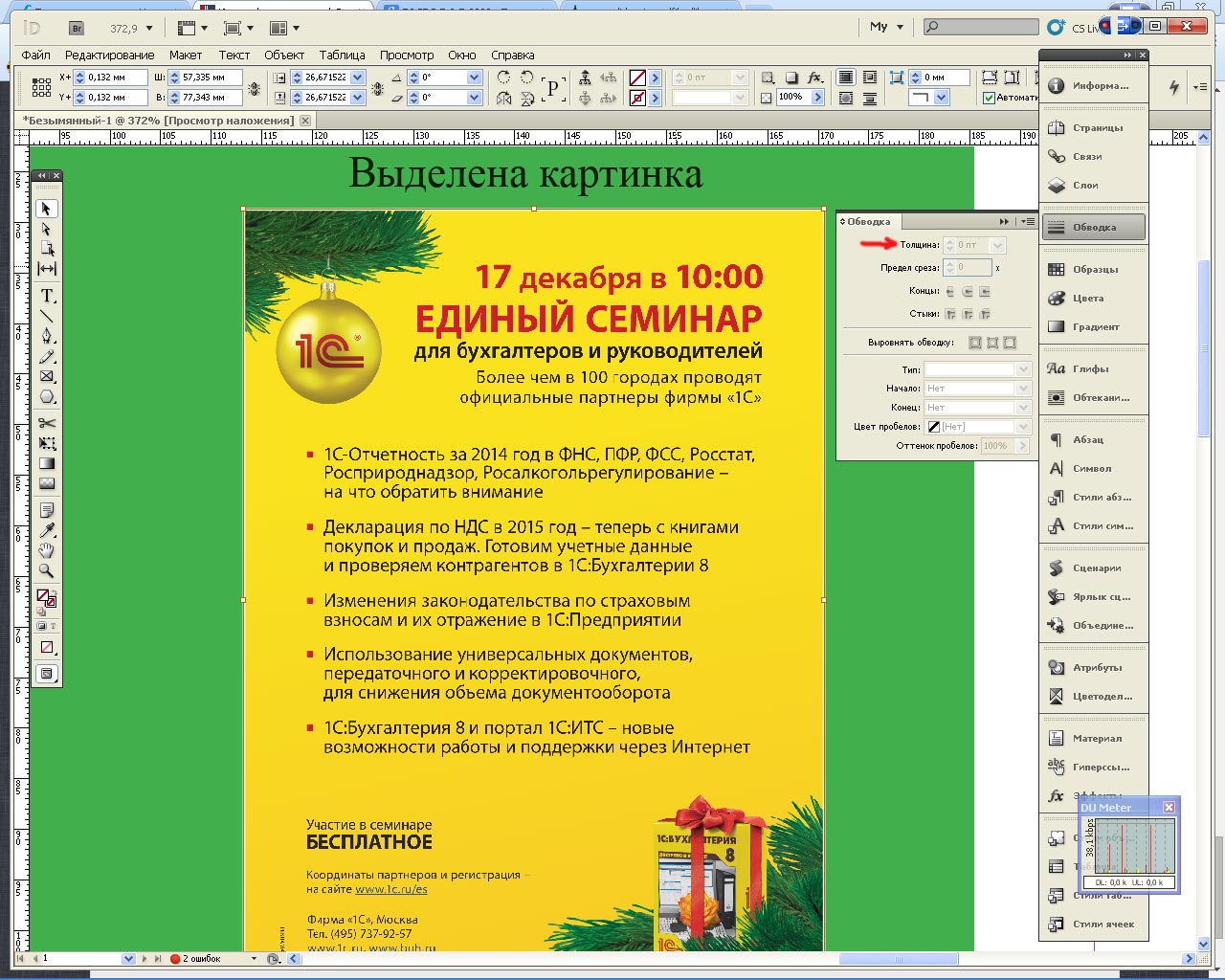Open the Bridge (Br) application button
Screen dimensions: 1225x980
[x=78, y=29]
